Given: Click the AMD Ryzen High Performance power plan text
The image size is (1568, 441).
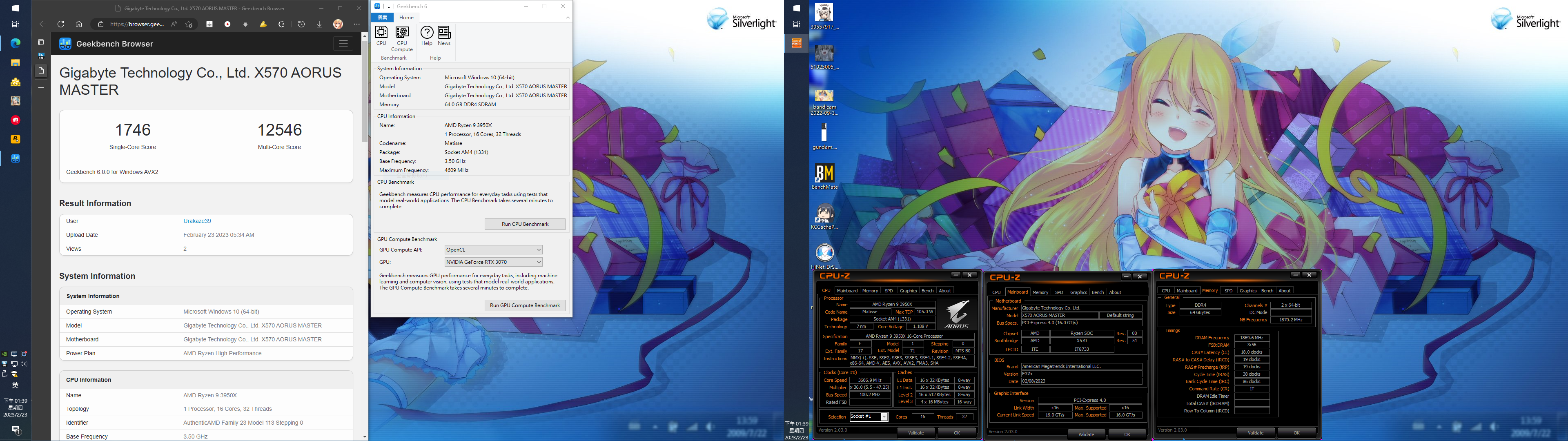Looking at the screenshot, I should point(222,353).
